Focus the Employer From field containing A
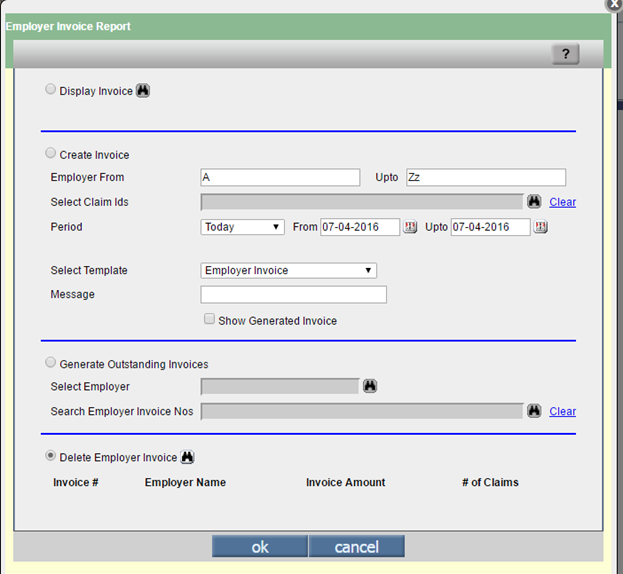 [x=280, y=177]
